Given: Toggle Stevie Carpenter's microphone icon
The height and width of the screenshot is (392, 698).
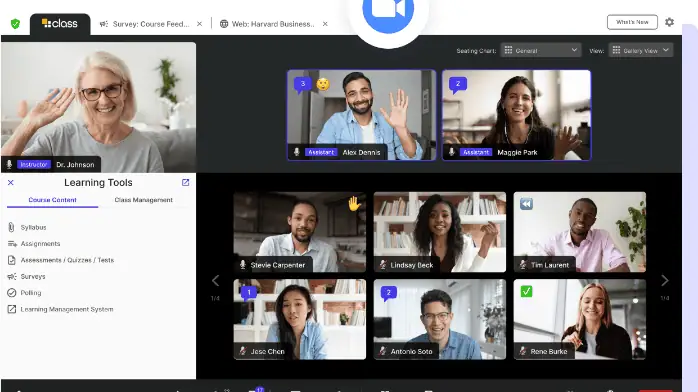Looking at the screenshot, I should point(243,265).
